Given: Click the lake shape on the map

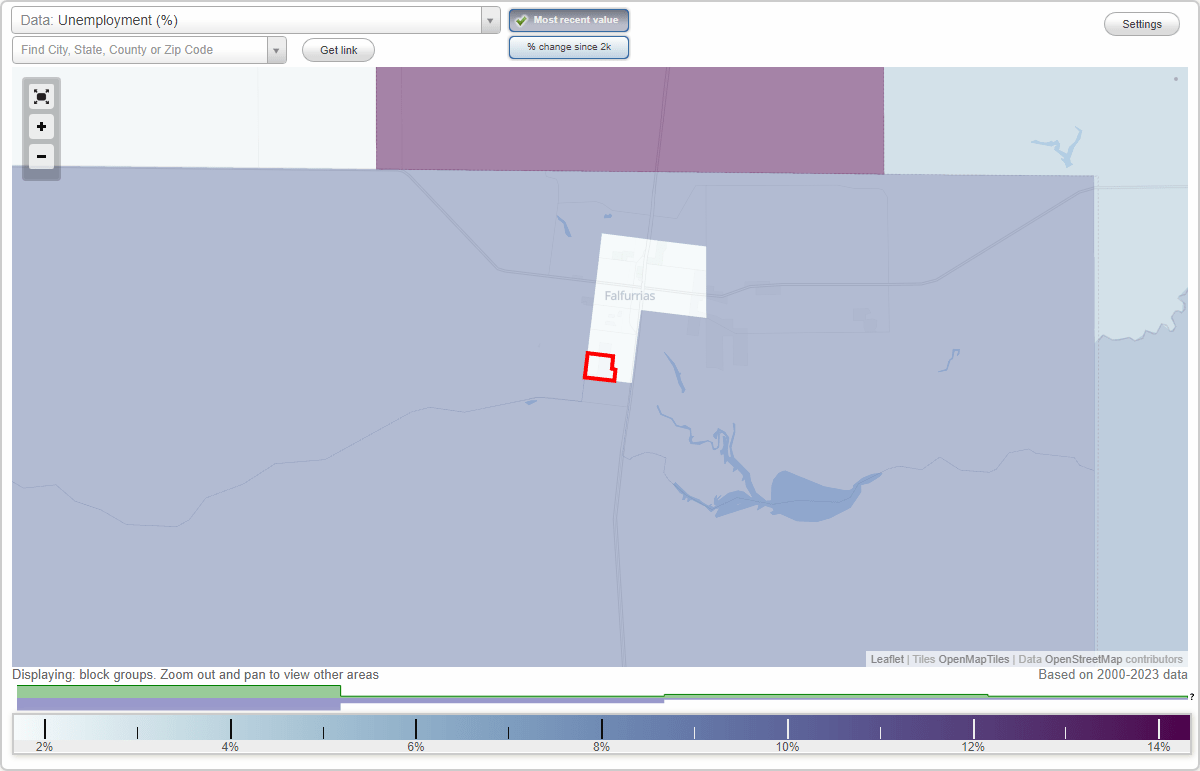Looking at the screenshot, I should point(815,497).
